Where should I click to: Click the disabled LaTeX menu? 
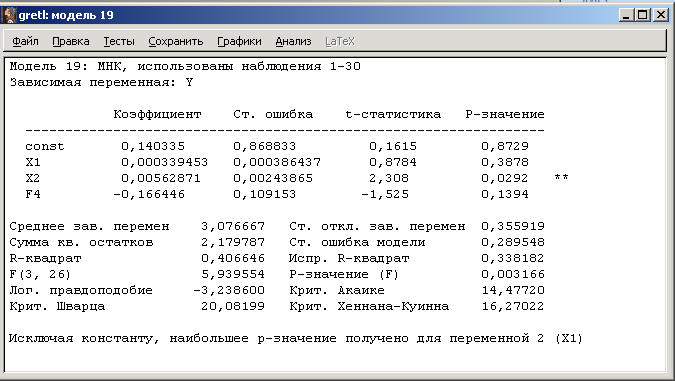(x=340, y=41)
